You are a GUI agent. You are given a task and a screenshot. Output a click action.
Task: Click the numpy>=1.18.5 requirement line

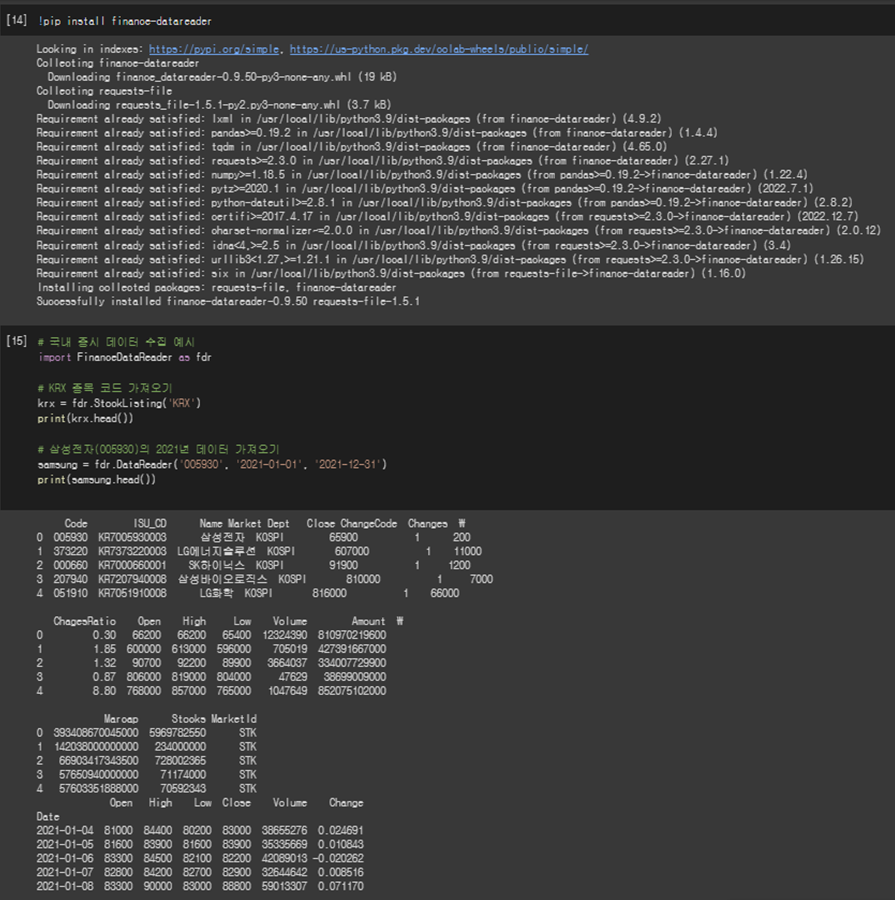pos(422,174)
